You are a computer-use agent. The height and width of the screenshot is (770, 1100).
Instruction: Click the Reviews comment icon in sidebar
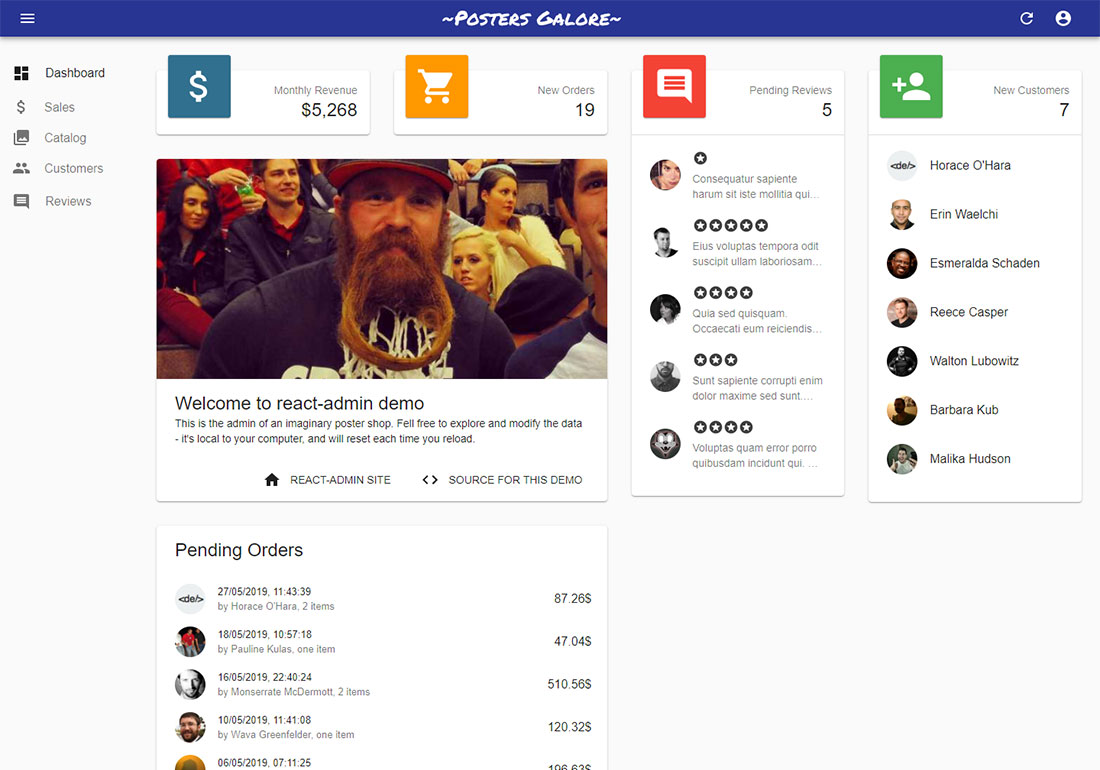pyautogui.click(x=22, y=201)
